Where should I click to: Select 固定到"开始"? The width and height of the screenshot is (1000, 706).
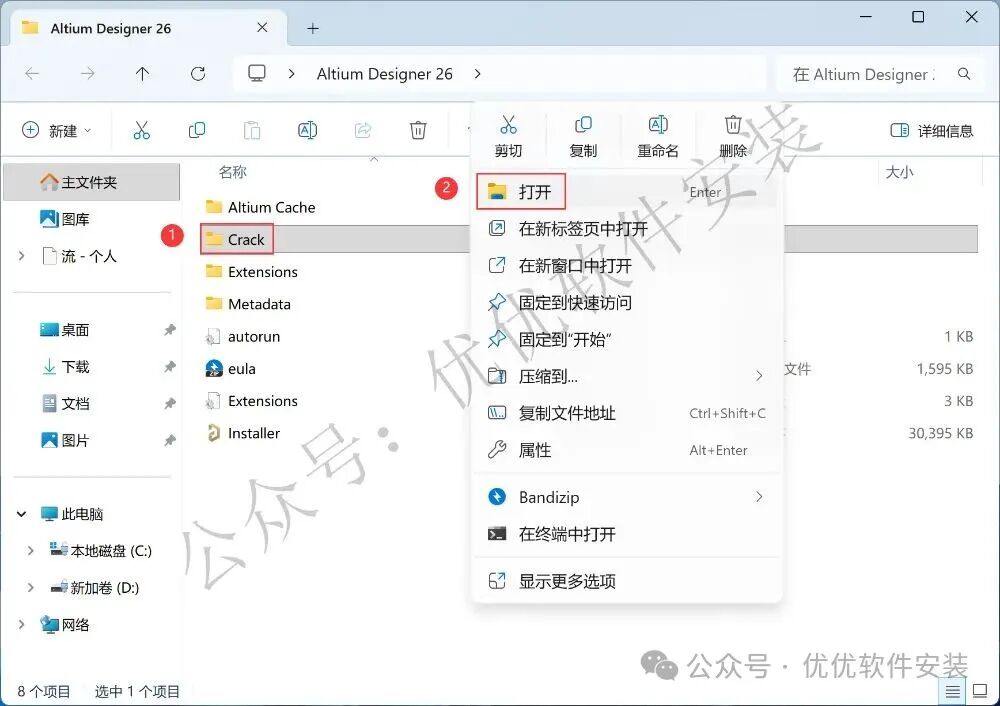tap(626, 339)
